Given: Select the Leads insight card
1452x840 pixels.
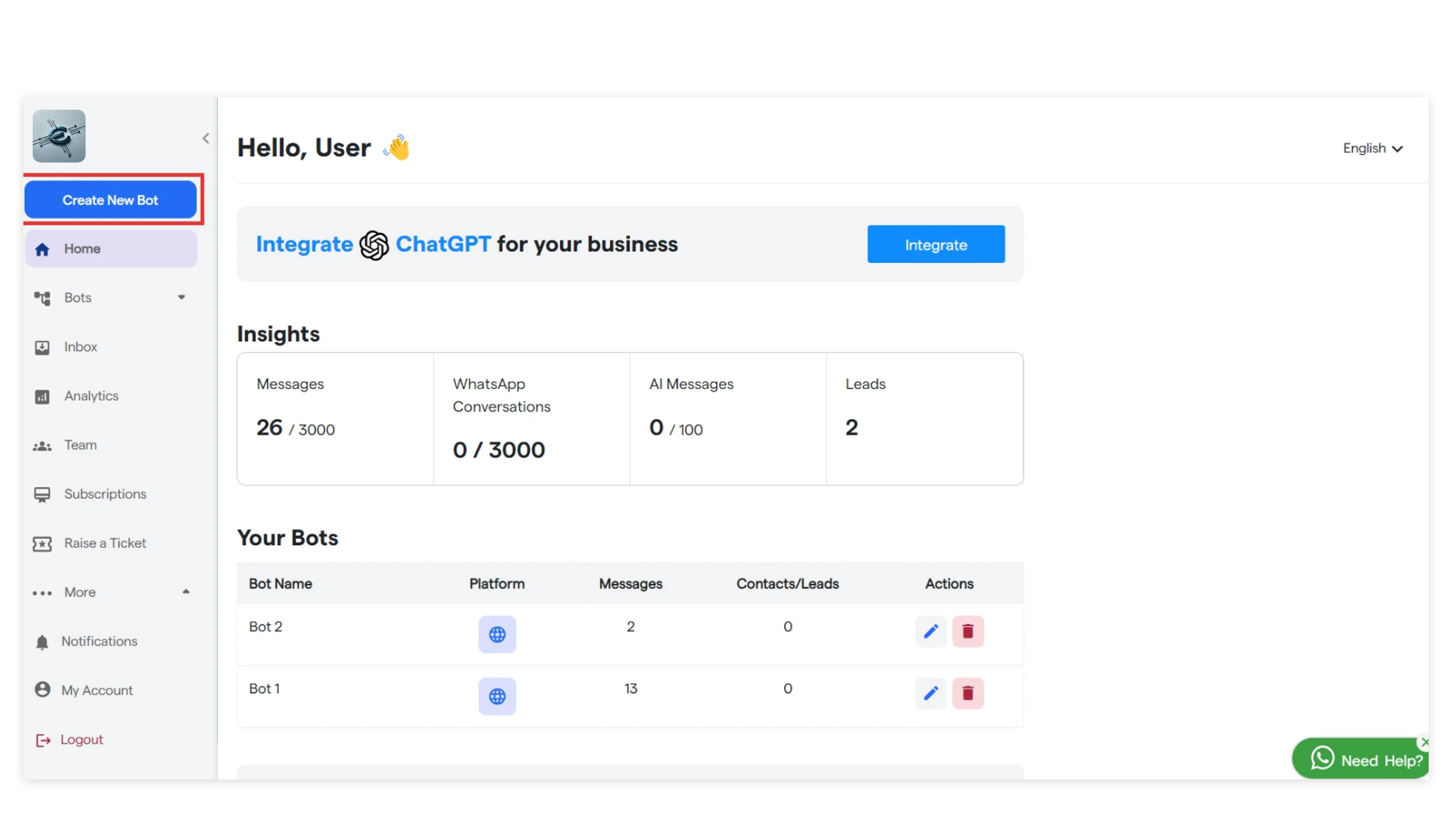Looking at the screenshot, I should 924,418.
